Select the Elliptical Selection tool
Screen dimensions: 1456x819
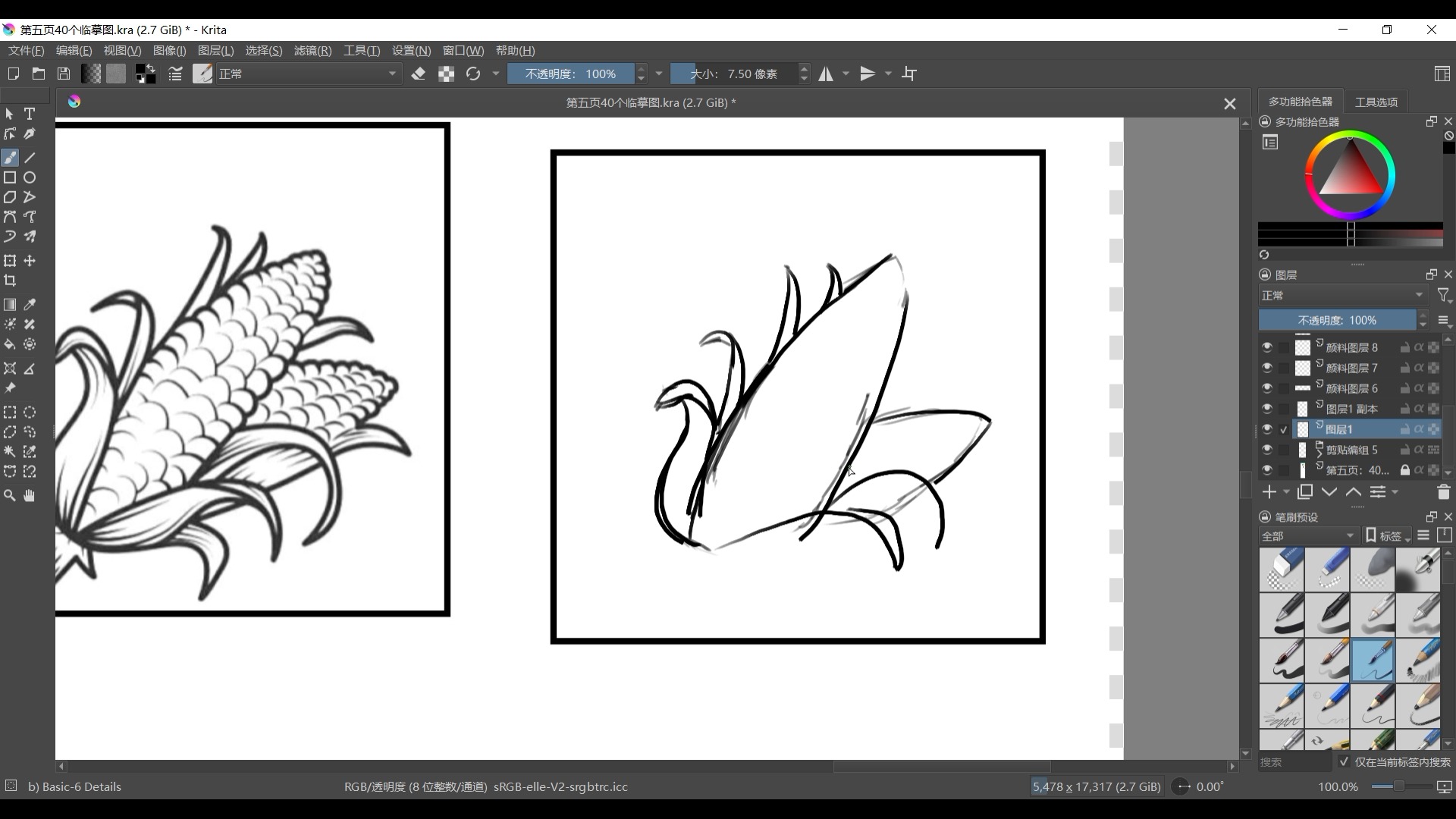pos(30,413)
